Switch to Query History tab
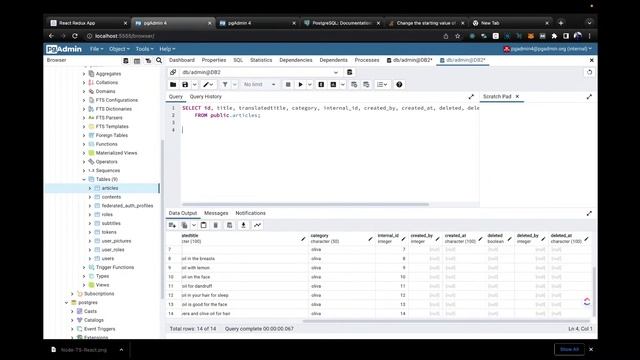The height and width of the screenshot is (360, 640). tap(206, 97)
